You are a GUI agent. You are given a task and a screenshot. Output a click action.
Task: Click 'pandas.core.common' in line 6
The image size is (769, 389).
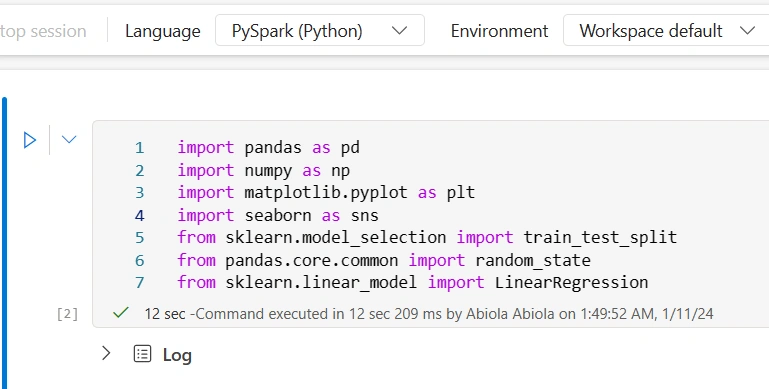pos(311,260)
